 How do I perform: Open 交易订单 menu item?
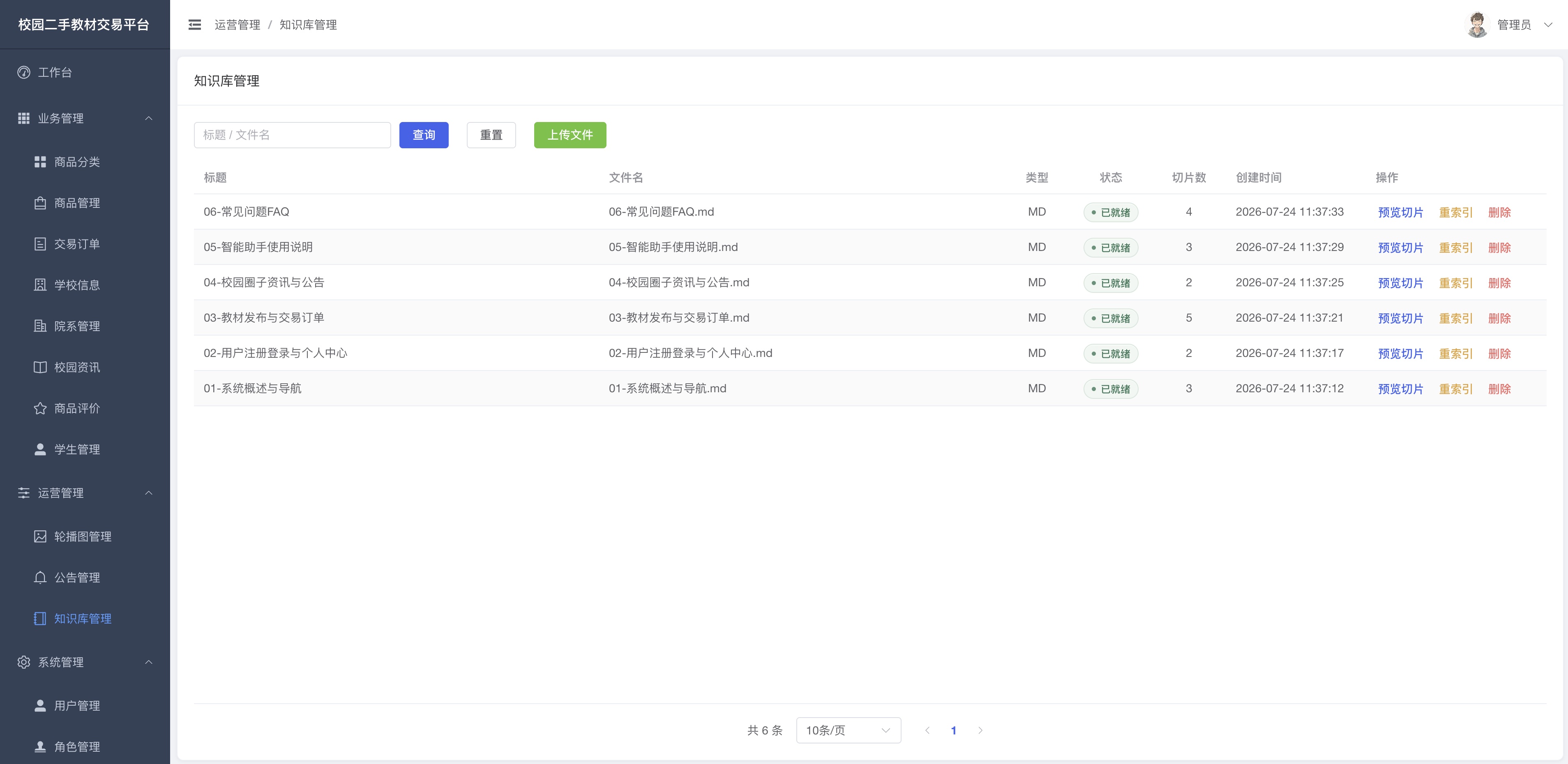pos(85,244)
